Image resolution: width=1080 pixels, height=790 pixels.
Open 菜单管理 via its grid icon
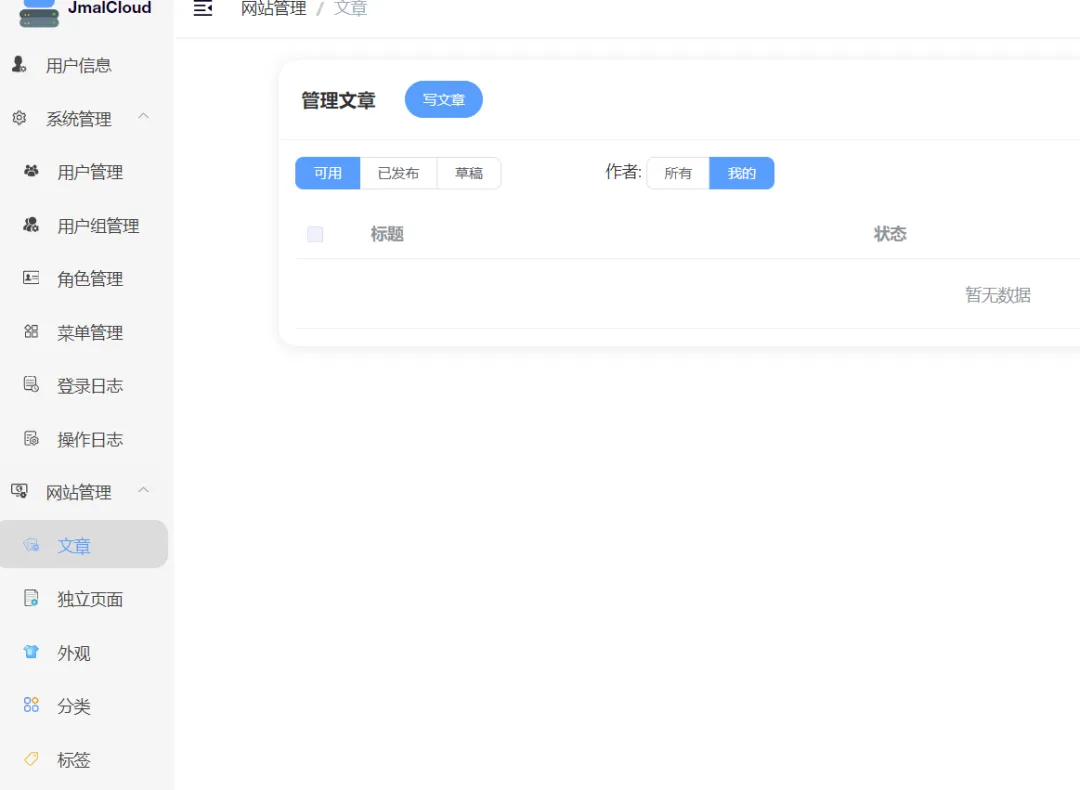point(31,331)
